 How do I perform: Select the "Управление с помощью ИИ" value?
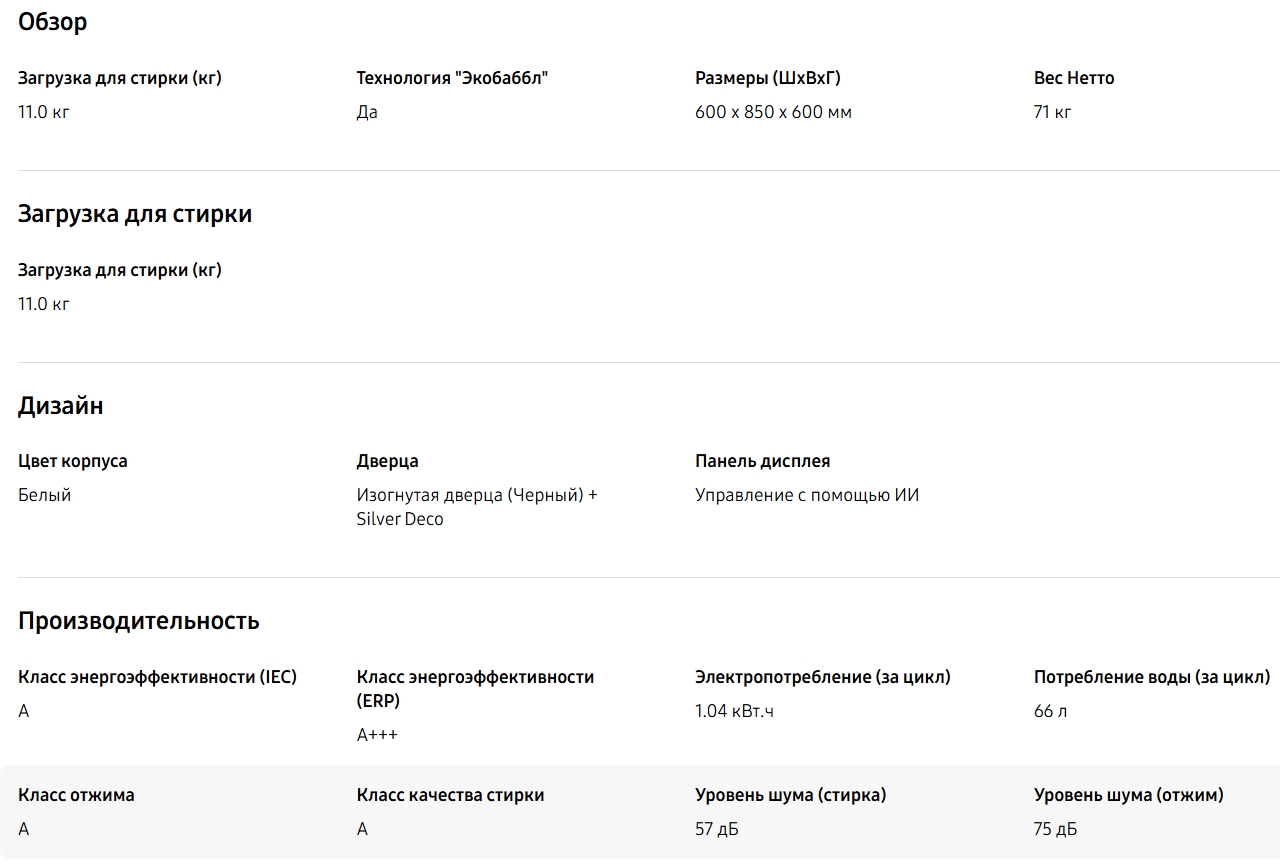(x=806, y=495)
